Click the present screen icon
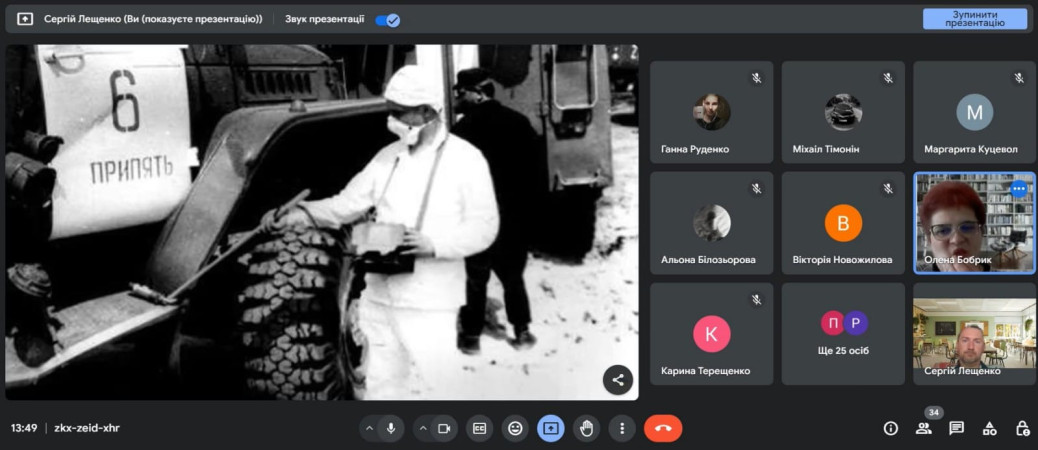 click(550, 428)
